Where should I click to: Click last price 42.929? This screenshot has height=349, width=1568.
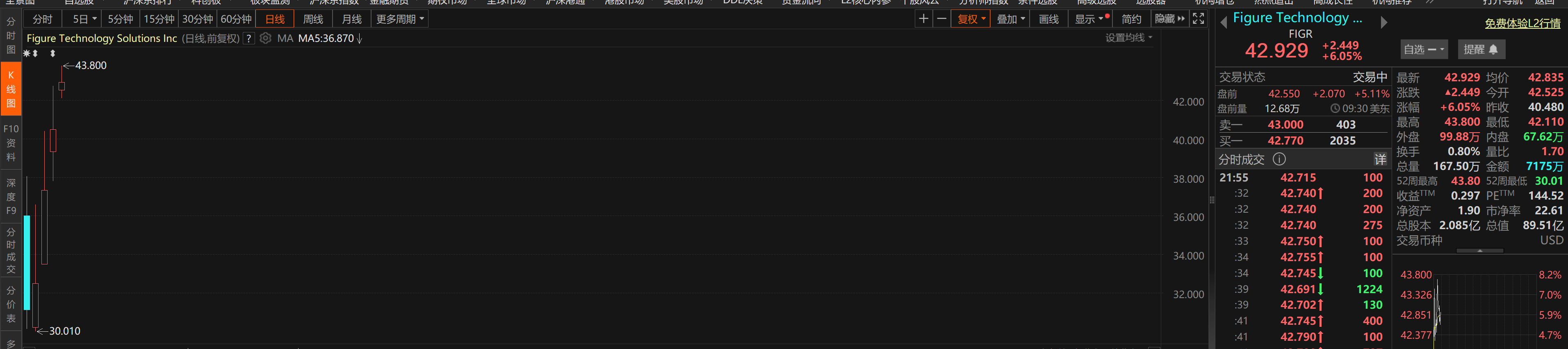pos(1276,50)
